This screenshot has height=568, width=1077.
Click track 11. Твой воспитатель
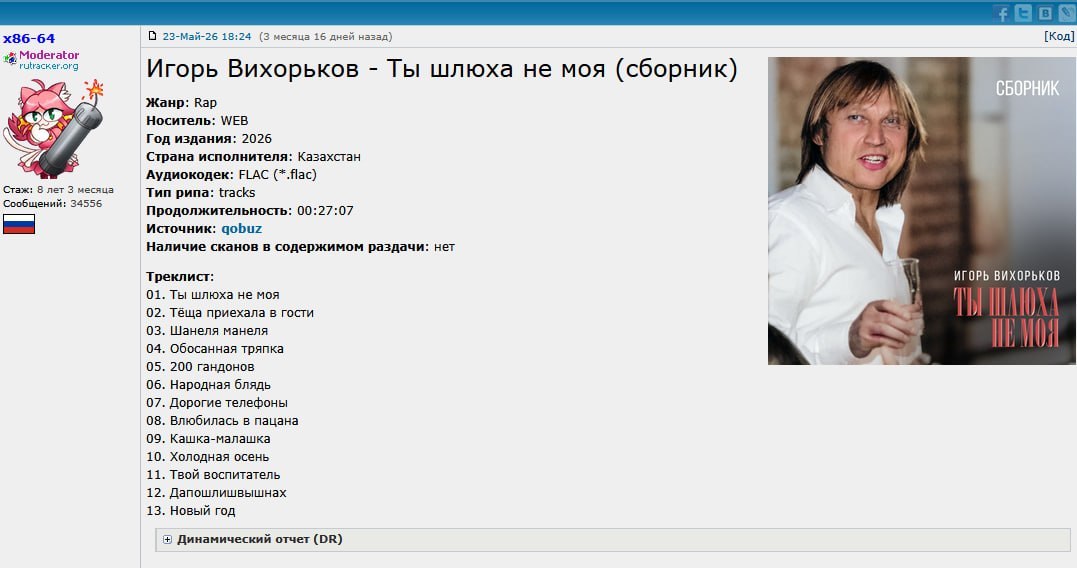pyautogui.click(x=213, y=475)
